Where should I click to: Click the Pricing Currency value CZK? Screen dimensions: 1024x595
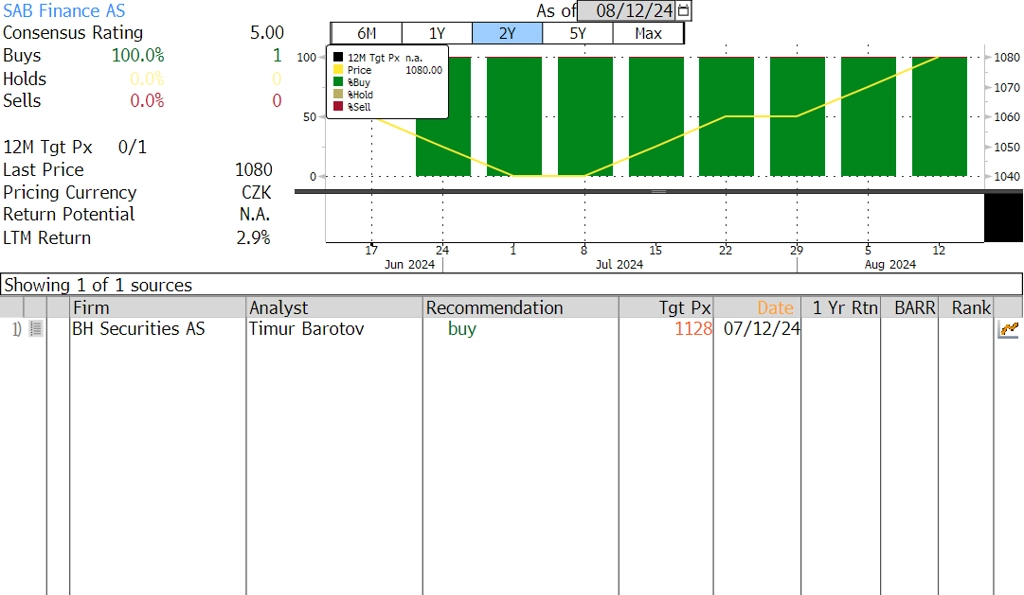[x=256, y=193]
